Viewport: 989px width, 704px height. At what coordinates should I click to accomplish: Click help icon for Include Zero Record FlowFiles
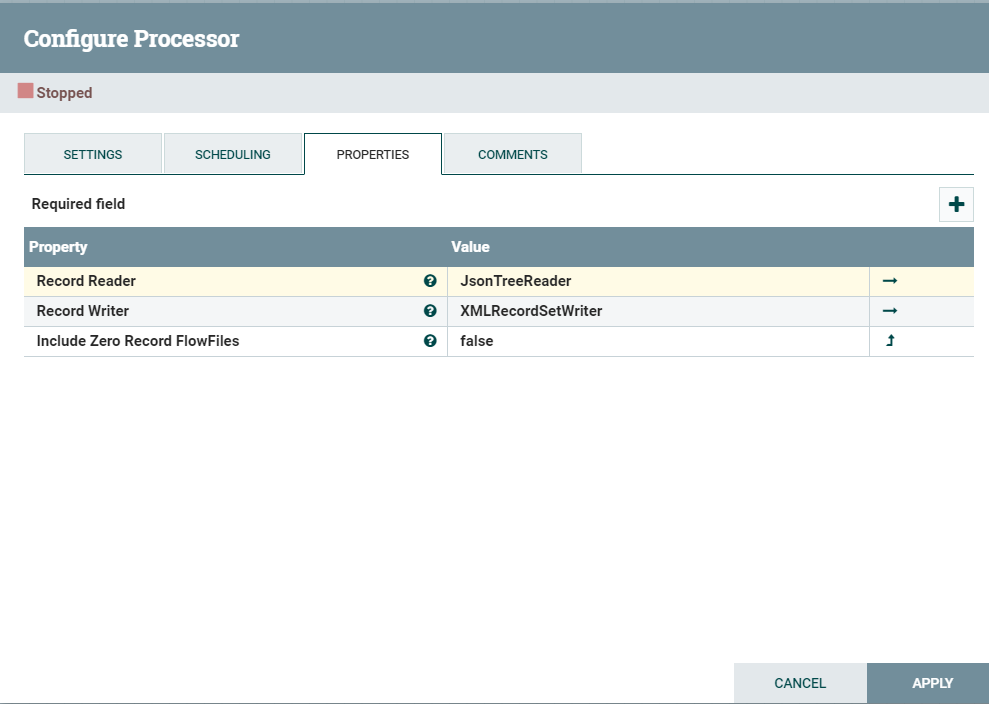(x=430, y=341)
